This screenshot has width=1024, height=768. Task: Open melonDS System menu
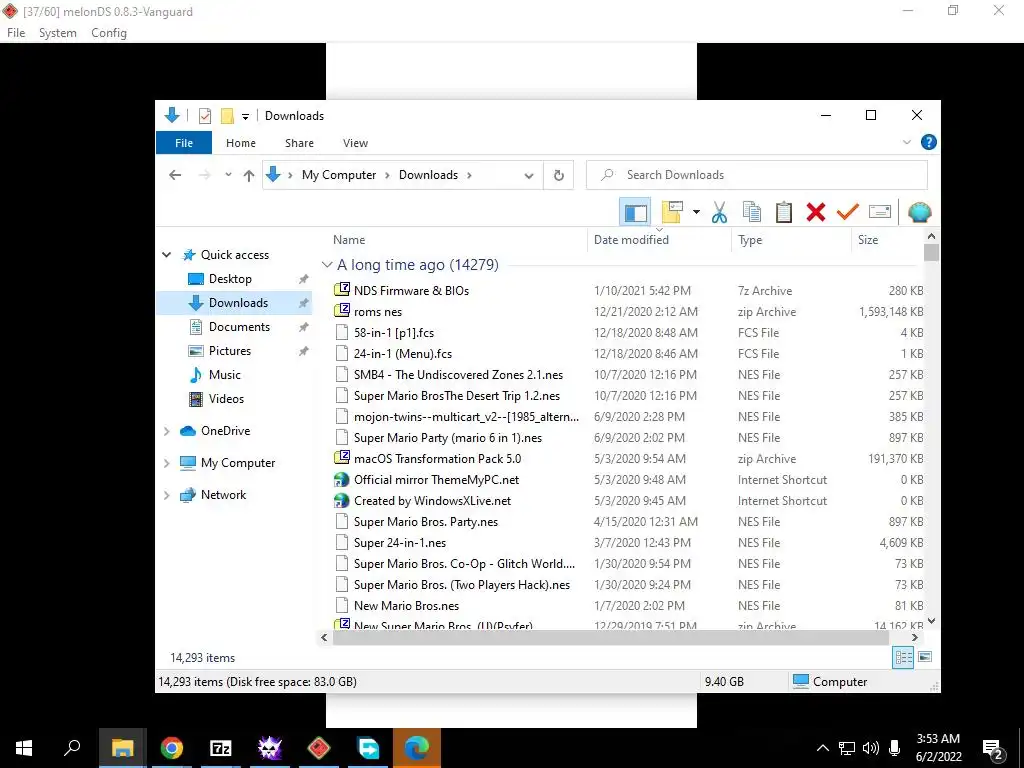pyautogui.click(x=57, y=33)
